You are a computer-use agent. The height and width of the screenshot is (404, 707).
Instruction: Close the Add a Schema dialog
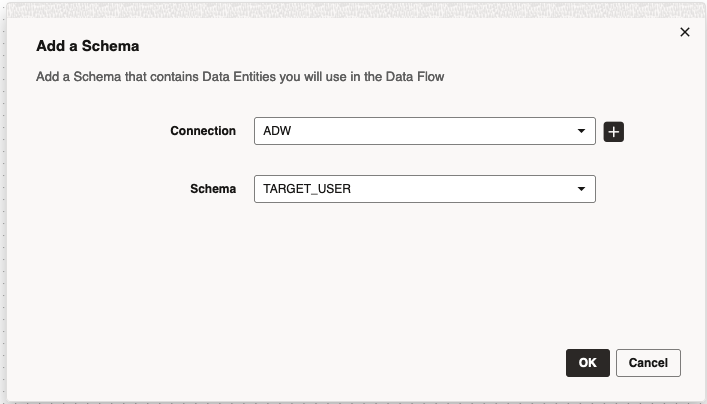tap(685, 32)
